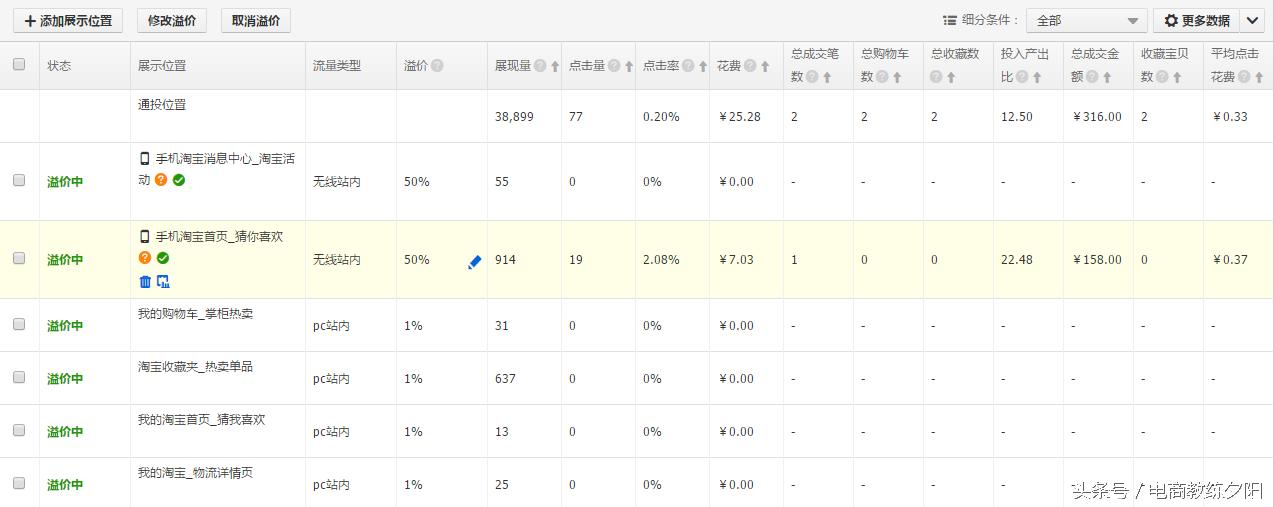Click the trash icon in 猜你喜欢 row
This screenshot has width=1274, height=507.
145,282
